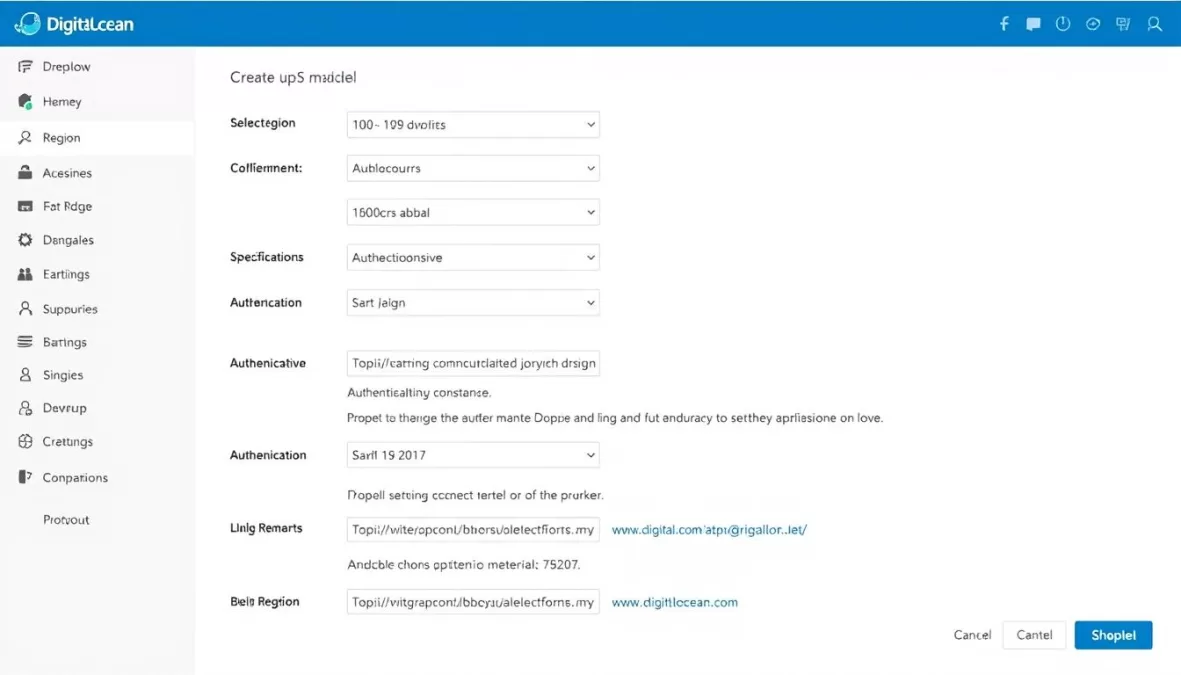Open the Authenication dropdown showing Sarll 19 2017

pos(472,455)
